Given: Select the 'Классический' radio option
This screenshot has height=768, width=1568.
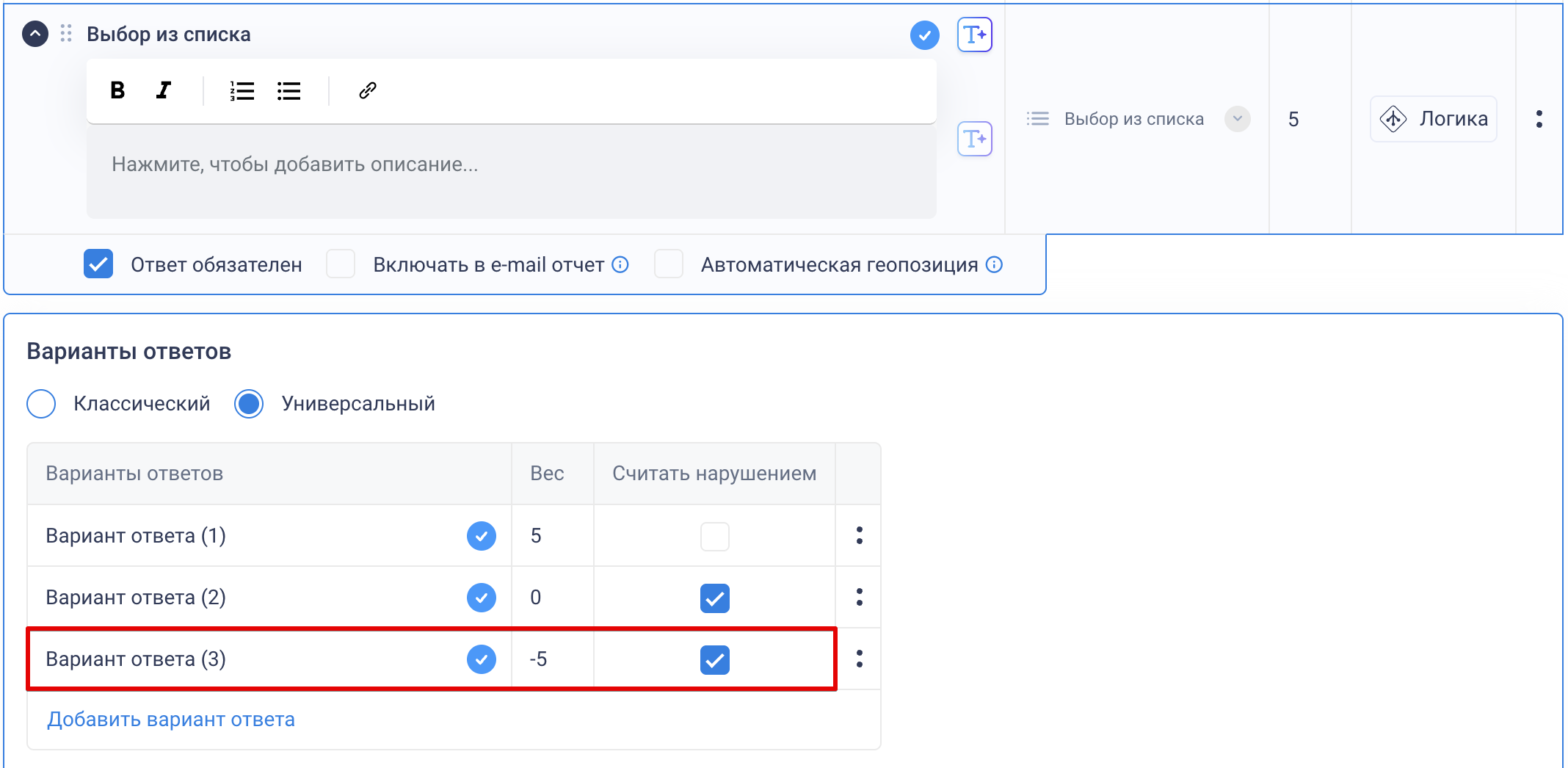Looking at the screenshot, I should 41,404.
